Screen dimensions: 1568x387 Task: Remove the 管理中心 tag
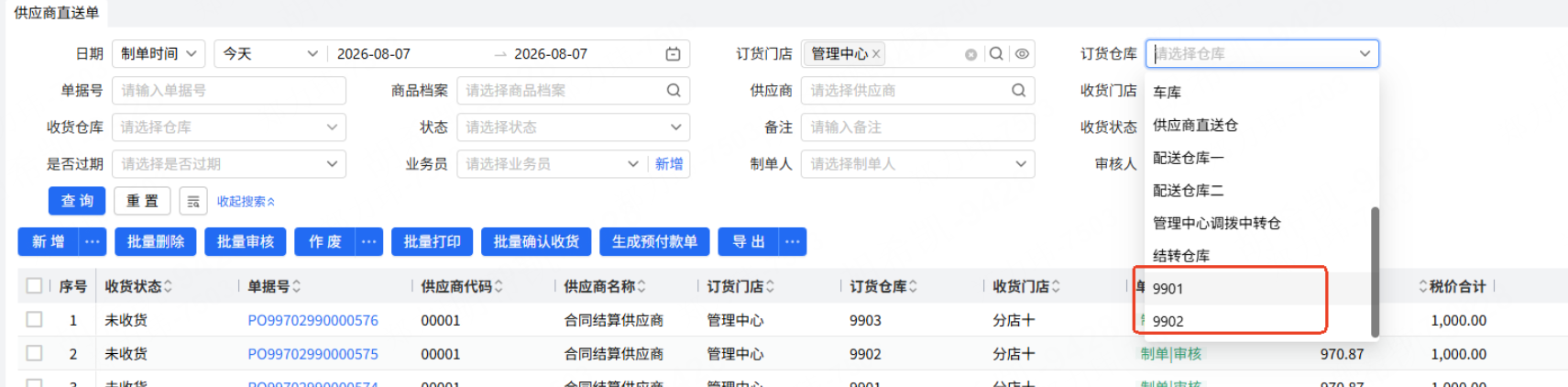pos(876,54)
